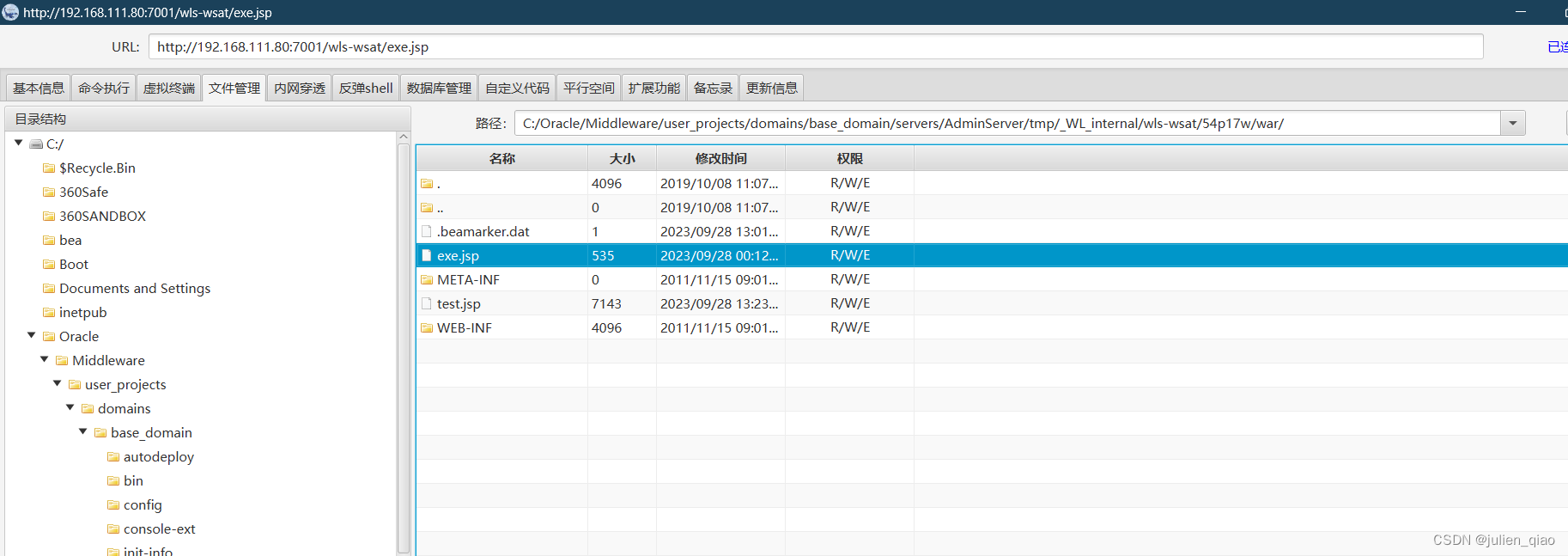This screenshot has width=1568, height=556.
Task: Switch to the 数据库管理 tab
Action: coord(439,88)
